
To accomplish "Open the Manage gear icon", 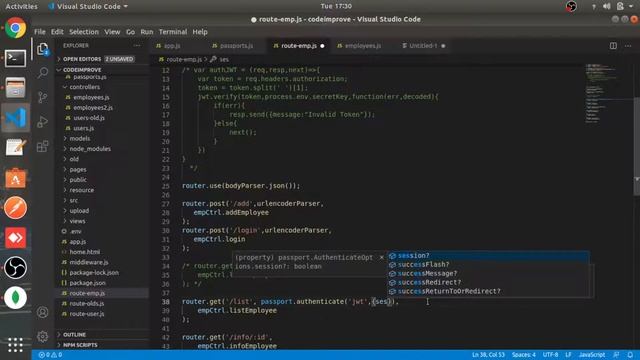I will point(42,336).
